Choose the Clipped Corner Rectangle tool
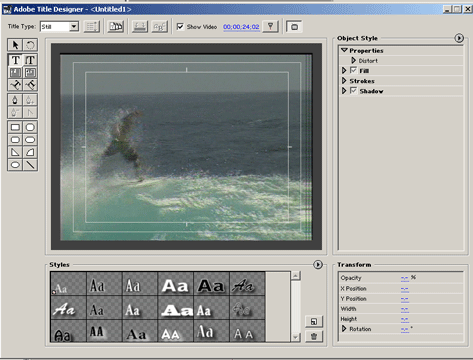Screen dimensions: 473x360 pos(30,127)
